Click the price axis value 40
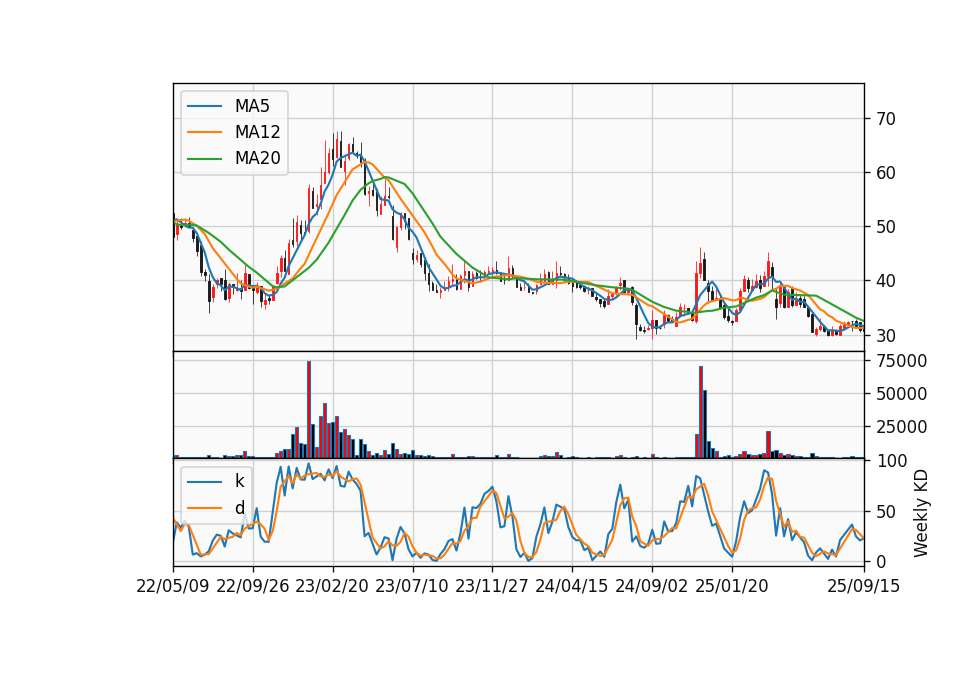 tap(886, 281)
